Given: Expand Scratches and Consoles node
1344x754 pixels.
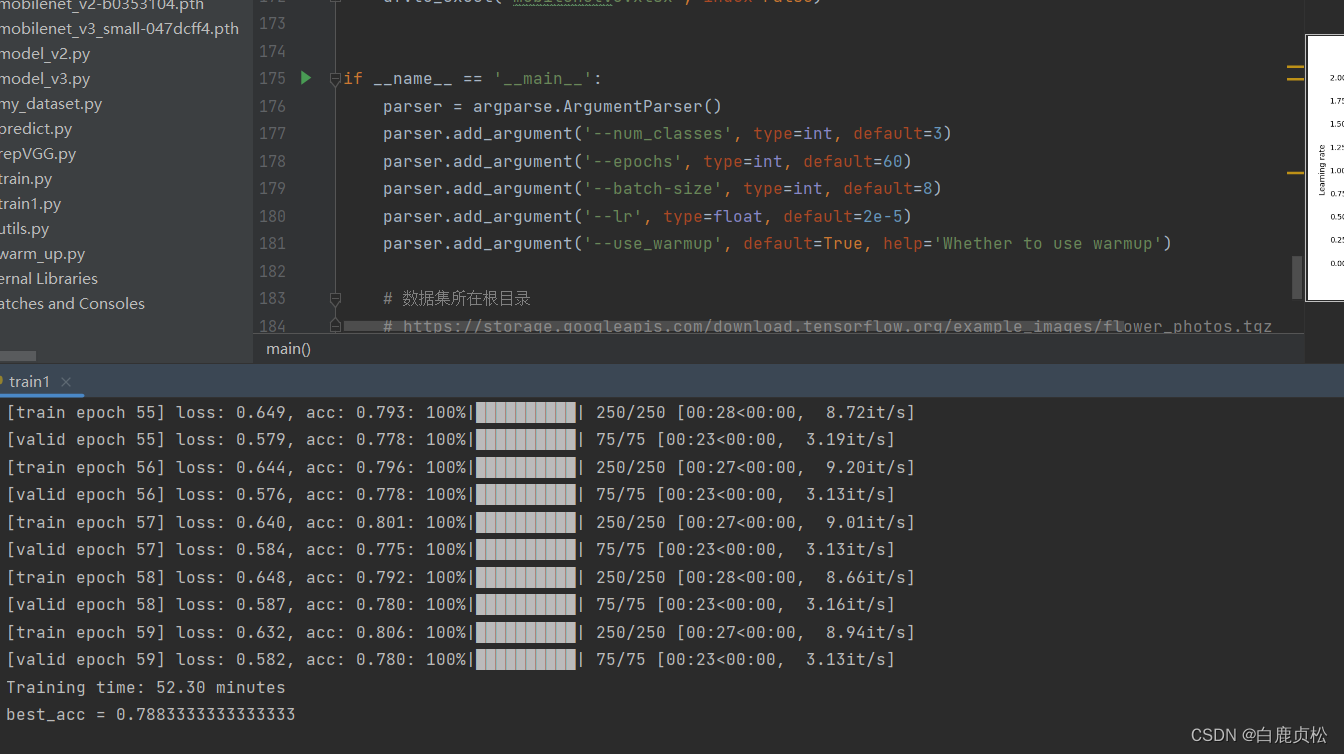Looking at the screenshot, I should 72,304.
